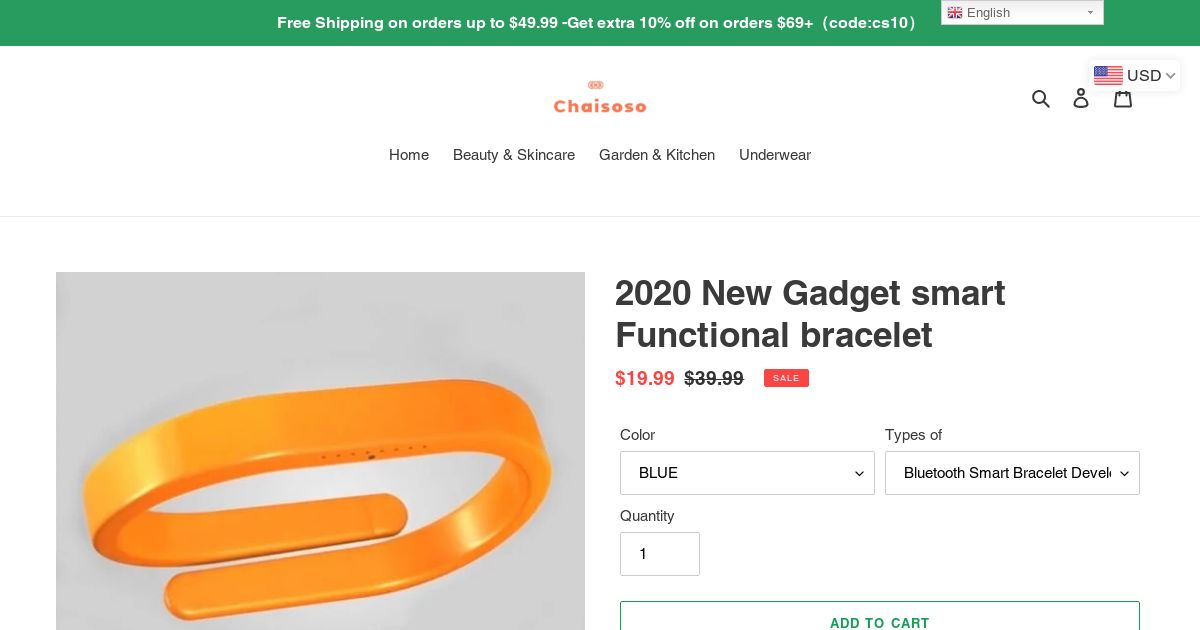This screenshot has height=630, width=1200.
Task: Expand the Color dropdown set to BLUE
Action: tap(747, 473)
